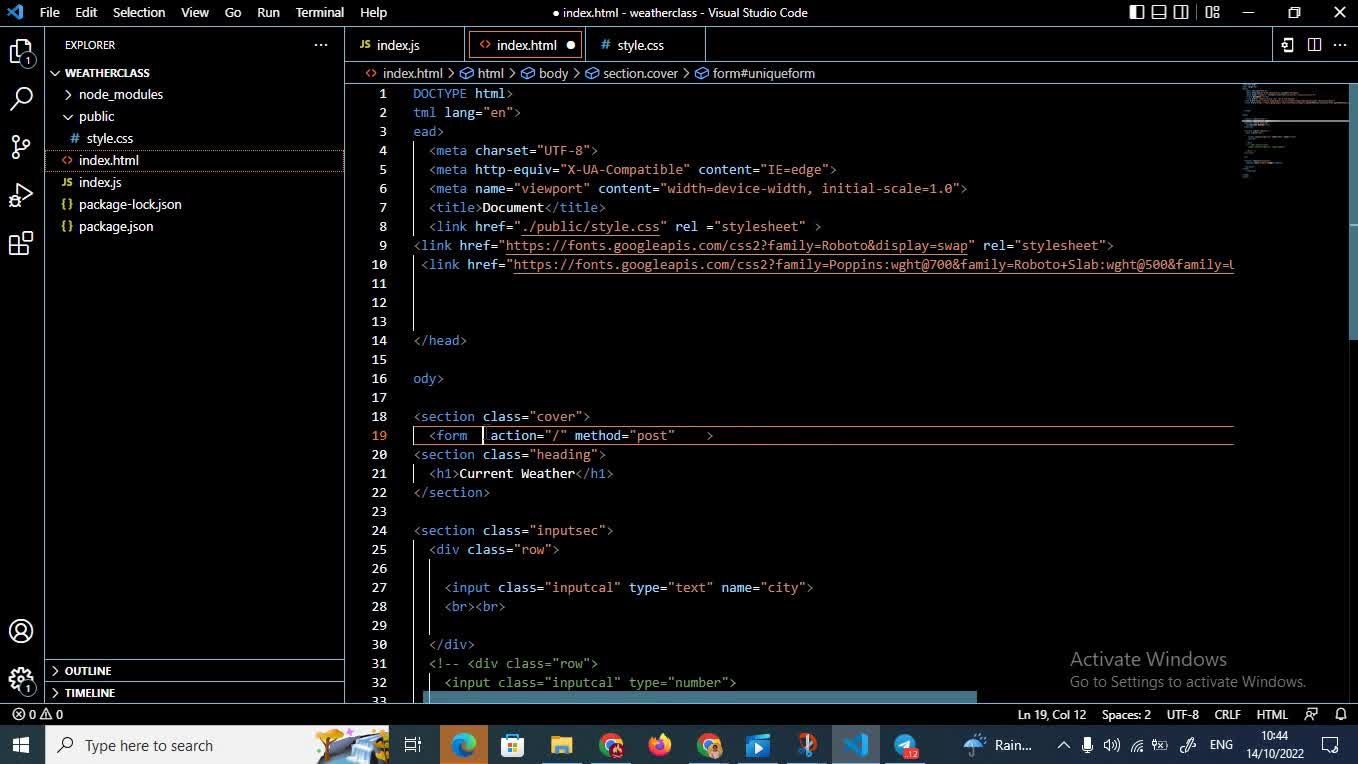This screenshot has height=764, width=1358.
Task: Click the Task View taskbar icon
Action: (x=413, y=745)
